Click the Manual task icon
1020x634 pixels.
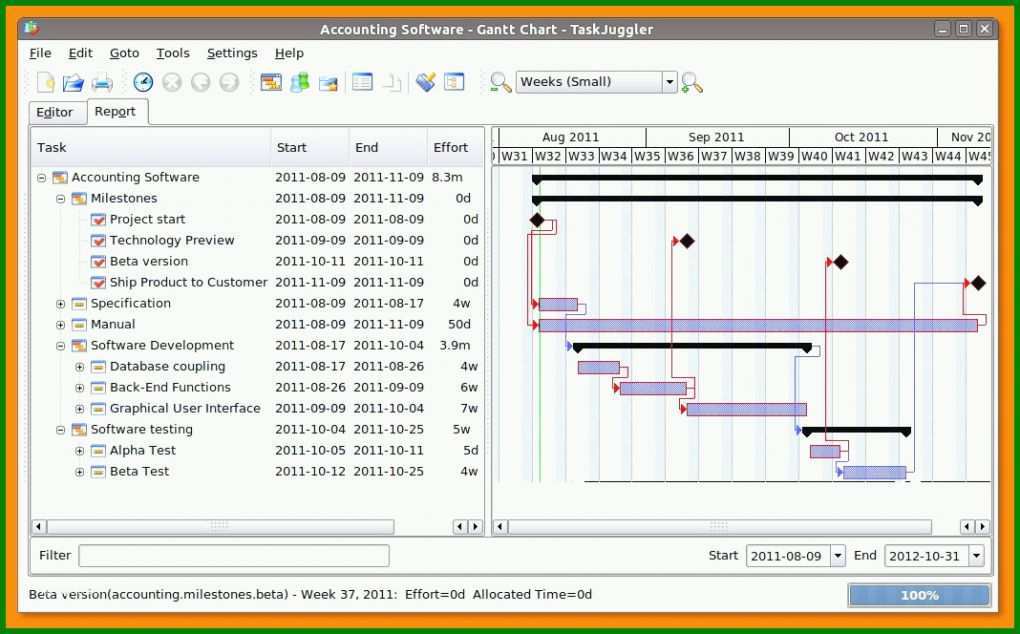point(79,324)
